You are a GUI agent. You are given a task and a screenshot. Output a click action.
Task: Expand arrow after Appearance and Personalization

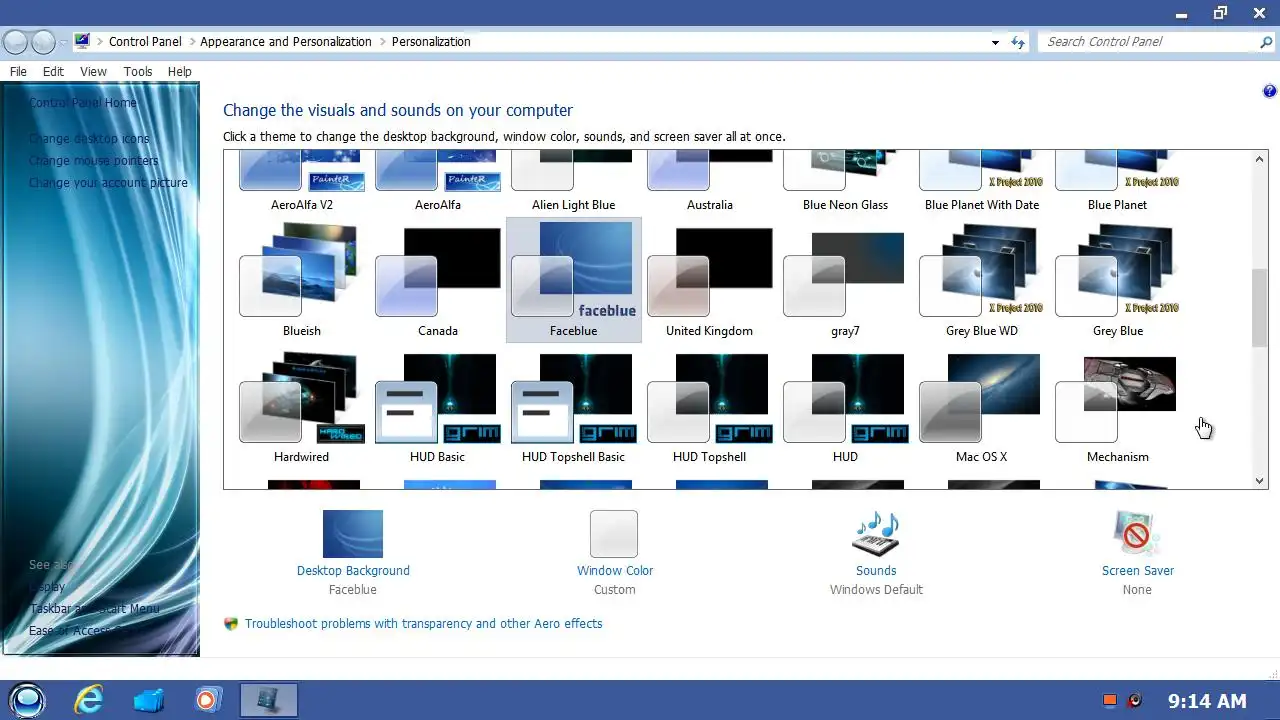[382, 42]
